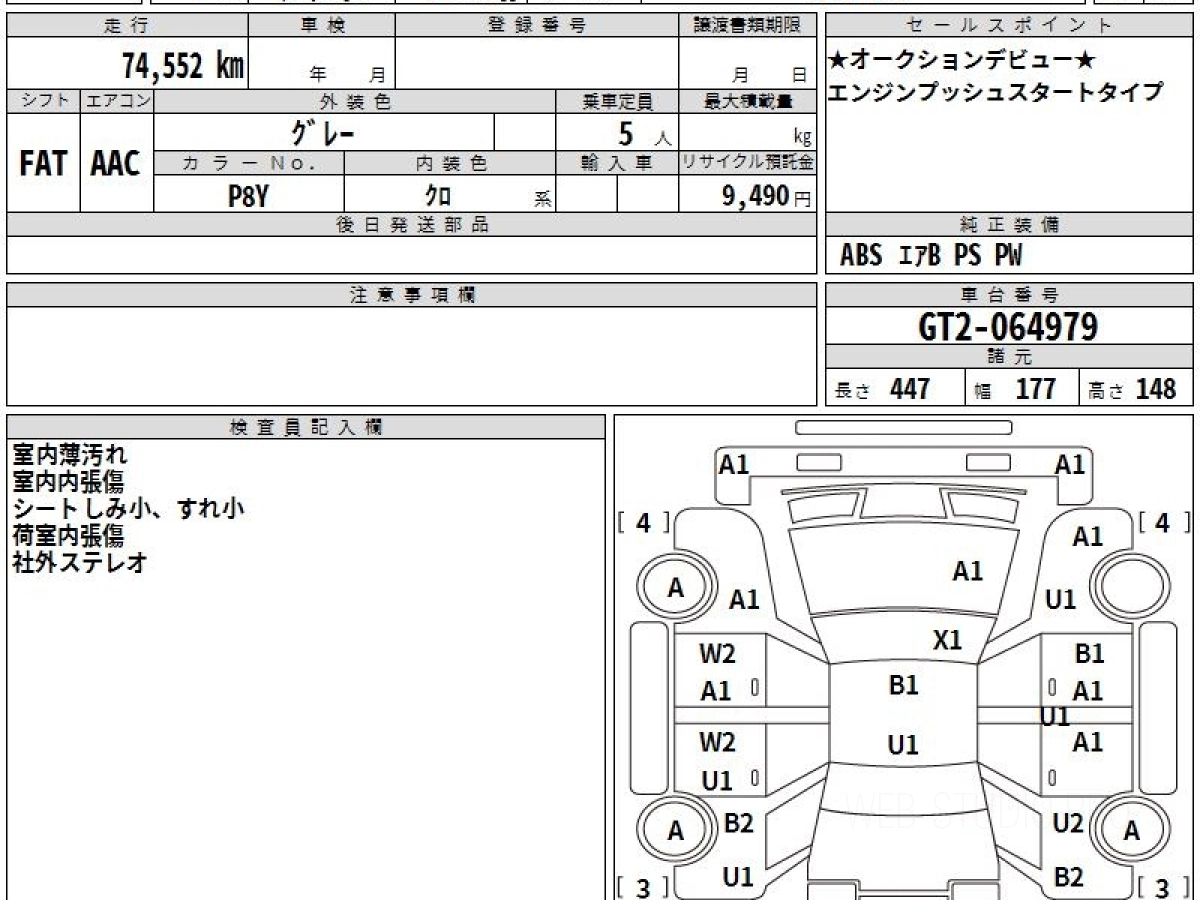Select the 登録番号 header
This screenshot has width=1200, height=900.
tap(537, 26)
